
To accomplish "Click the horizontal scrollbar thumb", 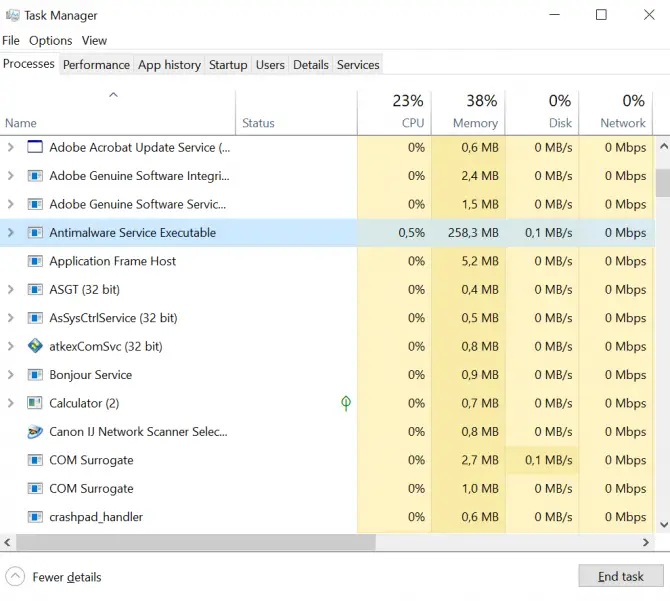I will coord(196,542).
